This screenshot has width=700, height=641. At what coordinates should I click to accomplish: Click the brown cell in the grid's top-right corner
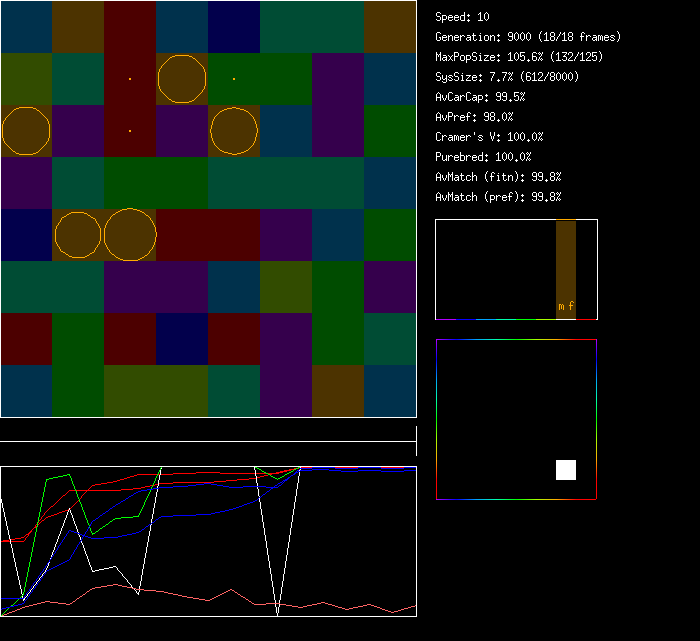click(390, 27)
